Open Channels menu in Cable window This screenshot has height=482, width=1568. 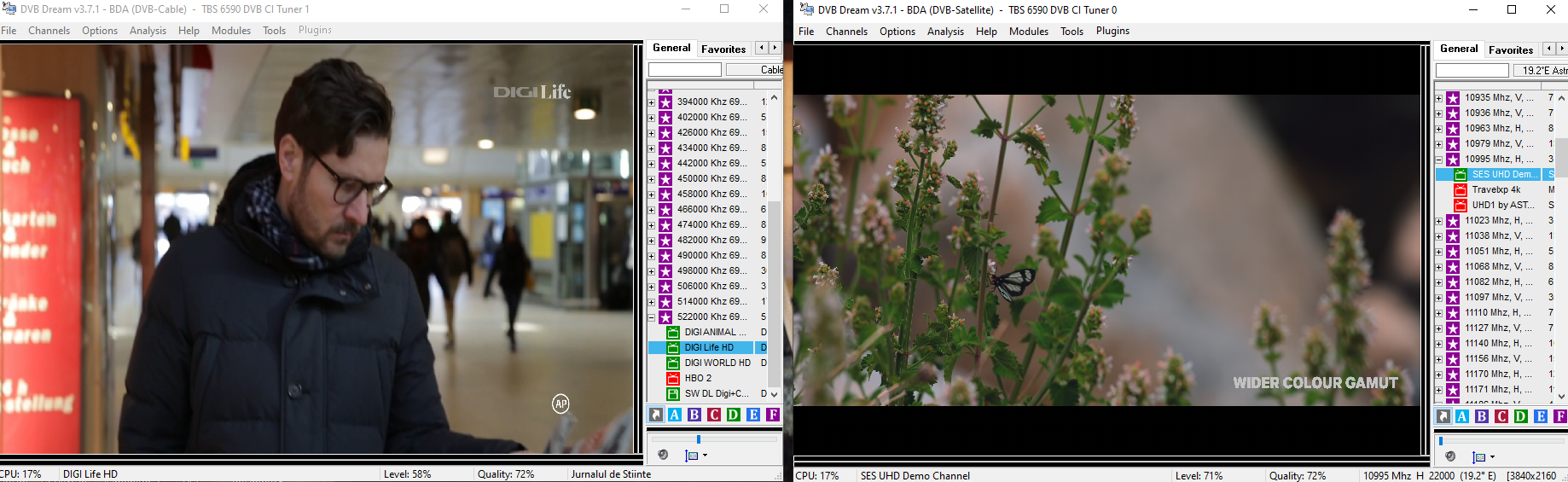49,31
